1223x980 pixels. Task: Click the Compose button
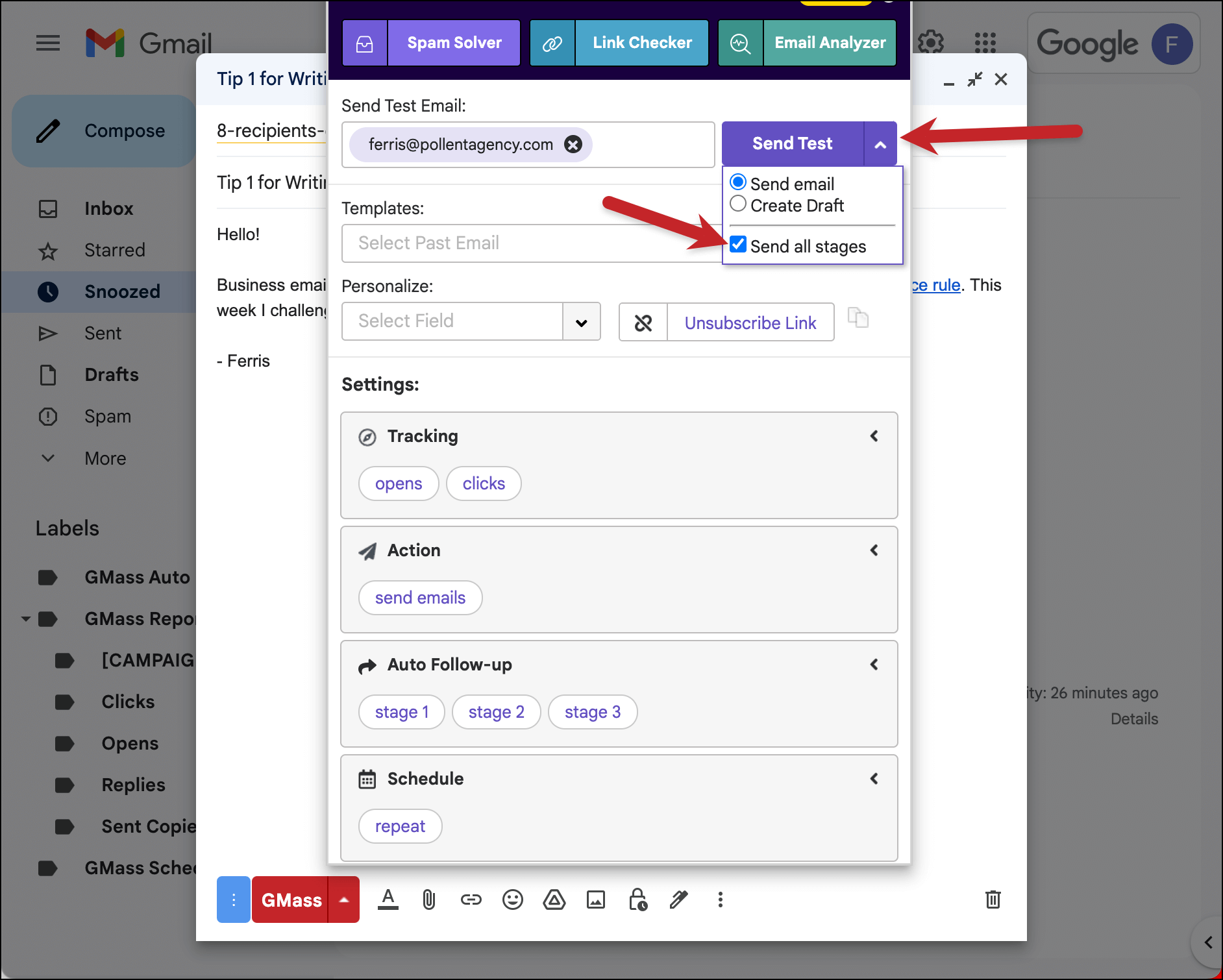pyautogui.click(x=104, y=131)
